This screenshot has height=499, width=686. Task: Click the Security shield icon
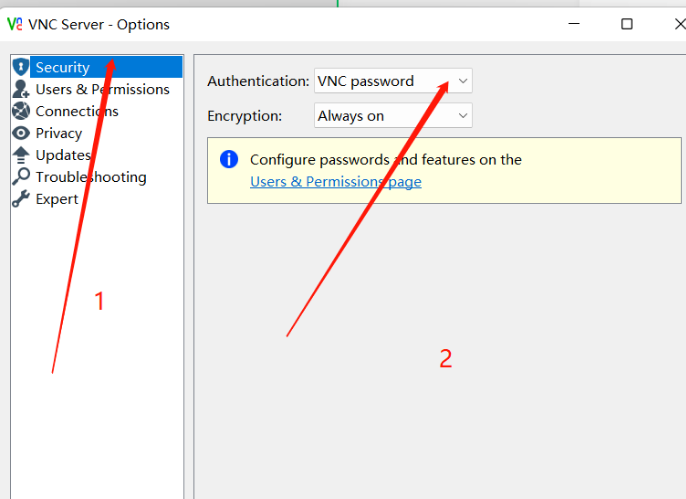coord(21,67)
